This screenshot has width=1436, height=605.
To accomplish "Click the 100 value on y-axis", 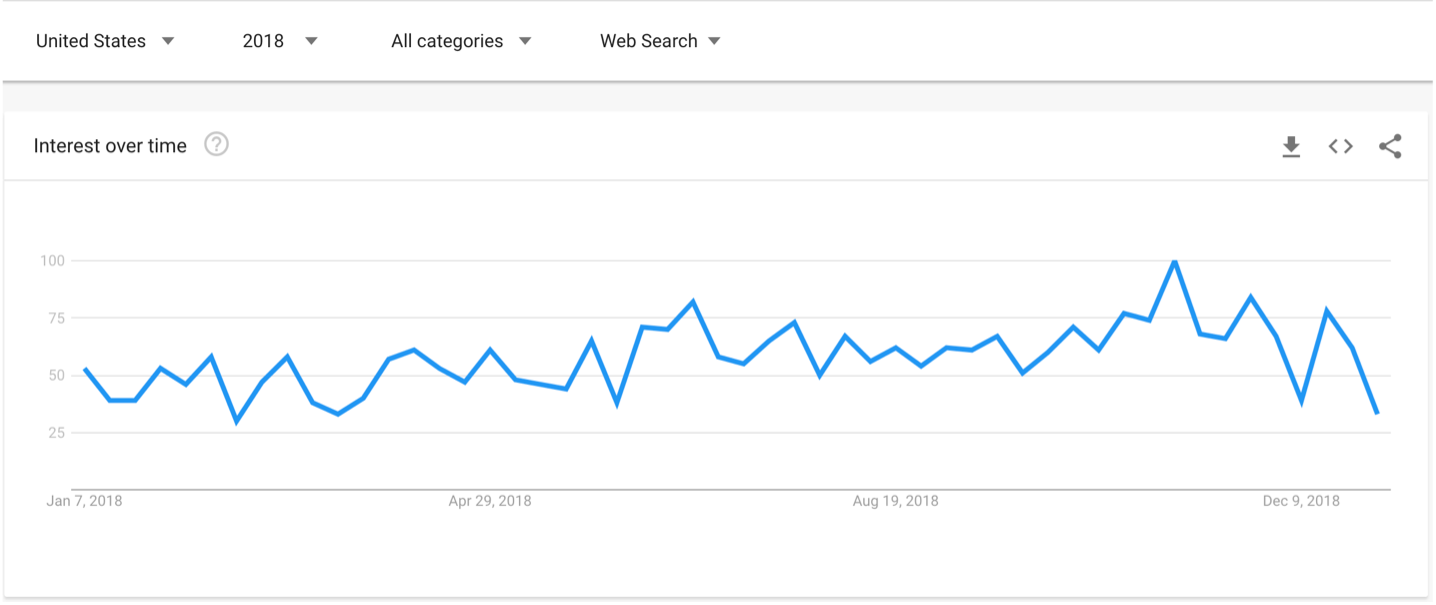I will (x=52, y=261).
